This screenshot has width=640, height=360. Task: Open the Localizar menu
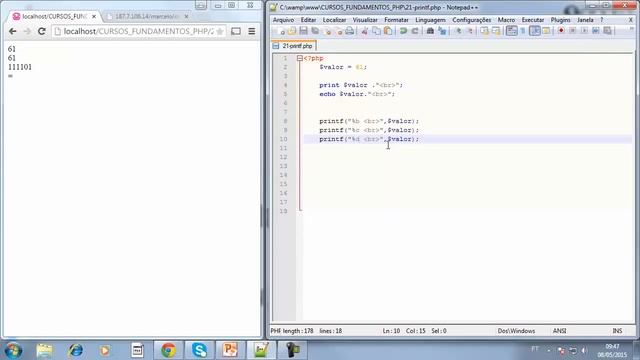pyautogui.click(x=334, y=20)
